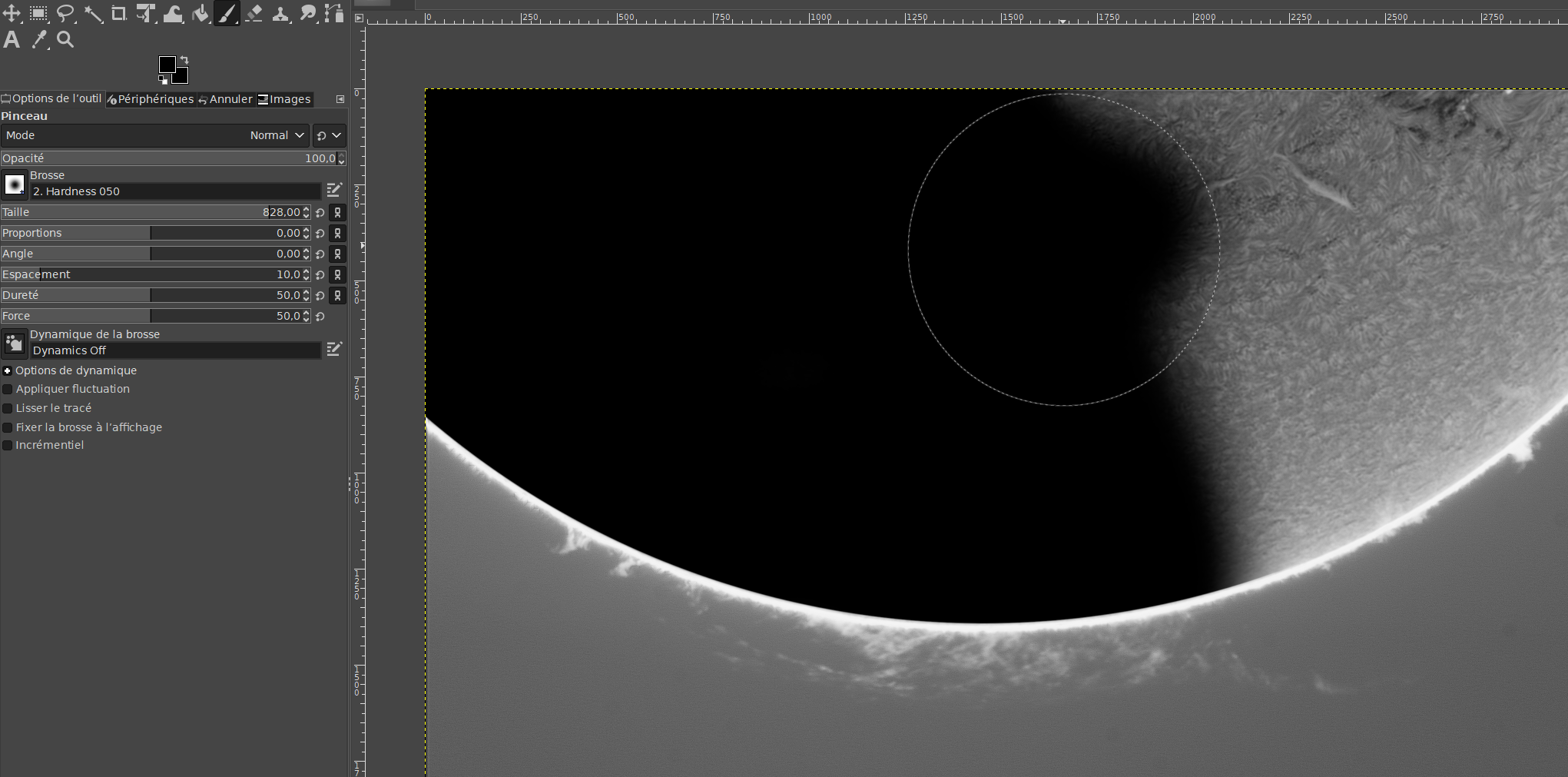1568x777 pixels.
Task: Select the Paths tool
Action: (x=334, y=13)
